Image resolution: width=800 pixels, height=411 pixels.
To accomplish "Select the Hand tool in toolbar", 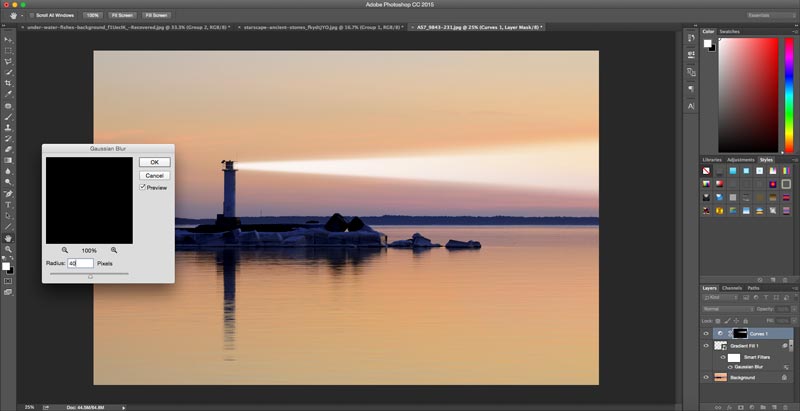I will point(8,238).
